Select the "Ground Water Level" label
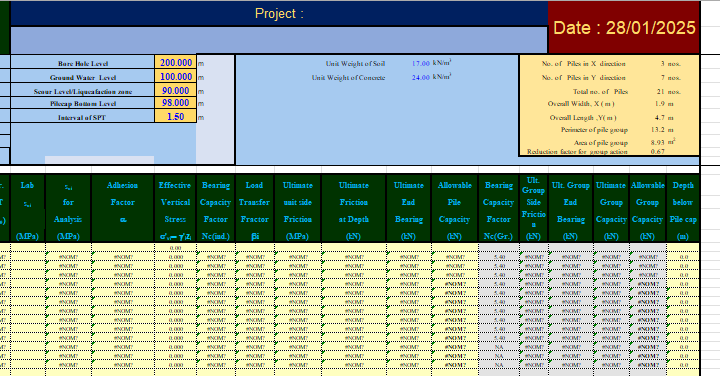The width and height of the screenshot is (720, 376). [x=83, y=77]
